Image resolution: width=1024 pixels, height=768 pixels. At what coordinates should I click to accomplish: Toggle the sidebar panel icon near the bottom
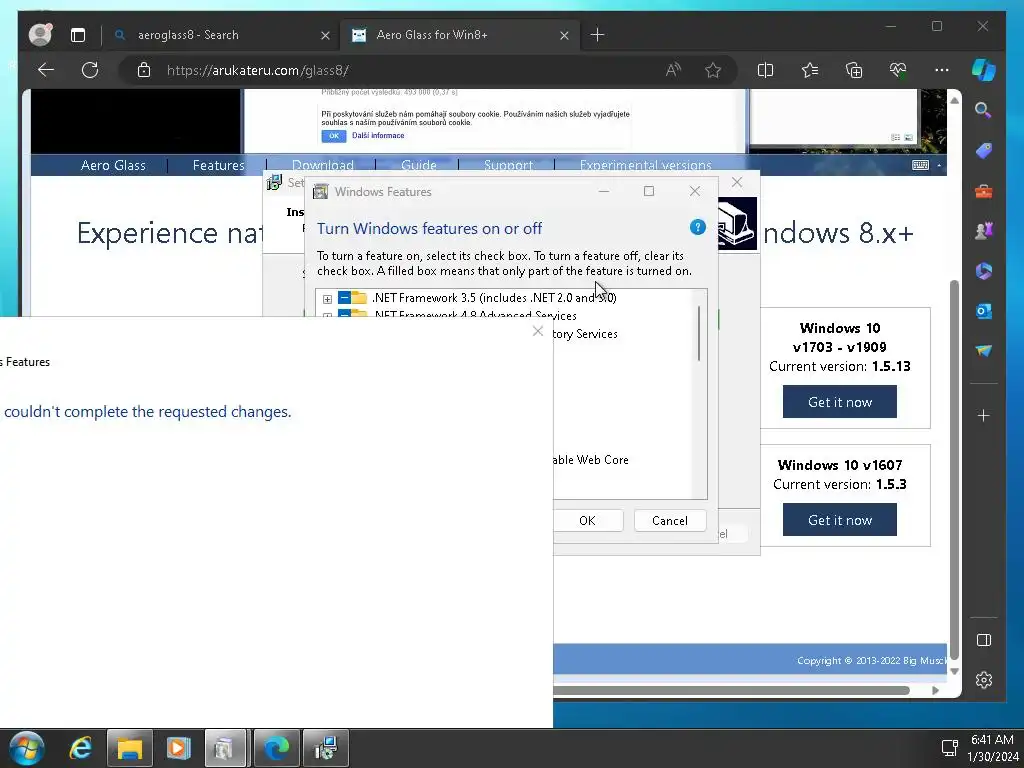click(x=984, y=640)
